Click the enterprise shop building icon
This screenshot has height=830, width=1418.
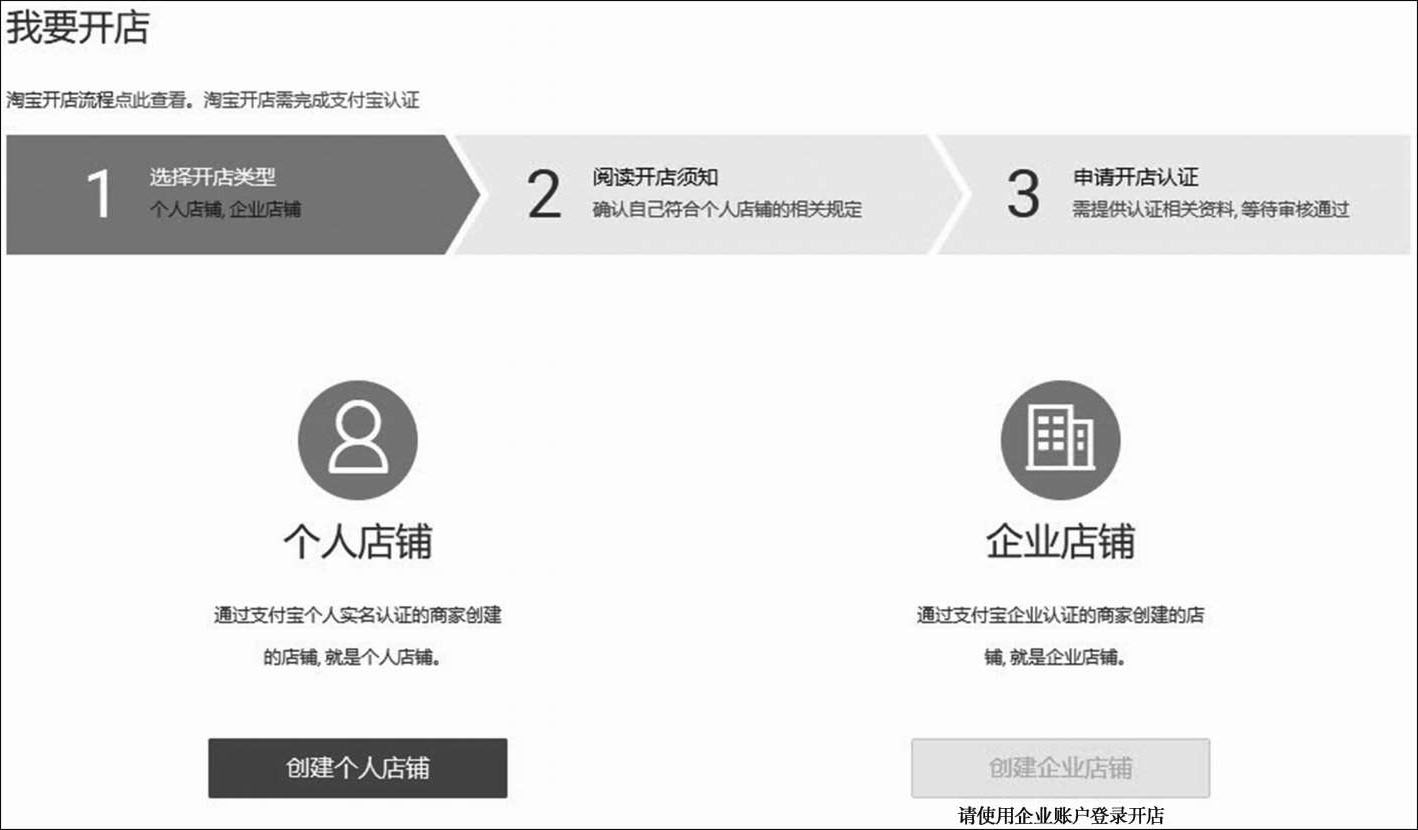1060,440
